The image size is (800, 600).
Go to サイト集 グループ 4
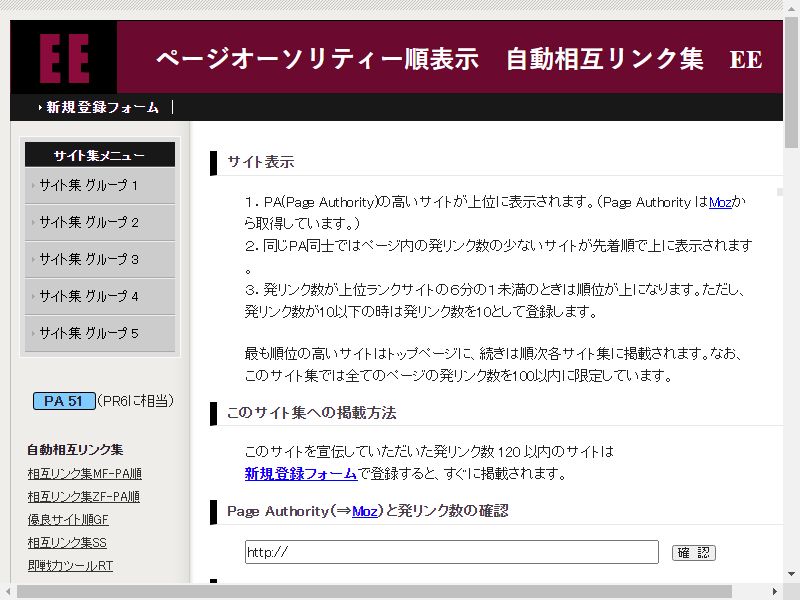pyautogui.click(x=99, y=296)
